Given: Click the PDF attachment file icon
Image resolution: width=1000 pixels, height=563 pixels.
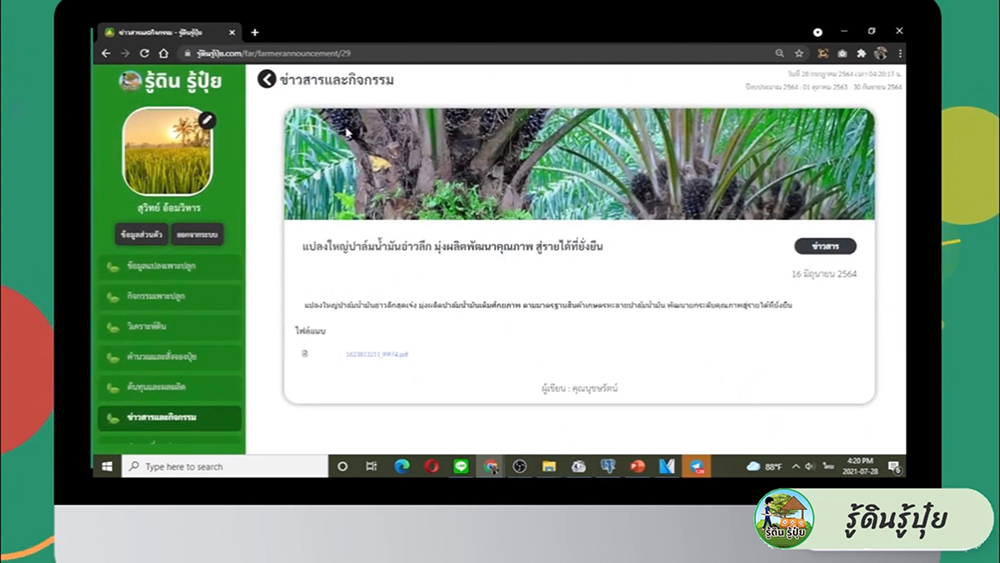Looking at the screenshot, I should (305, 354).
